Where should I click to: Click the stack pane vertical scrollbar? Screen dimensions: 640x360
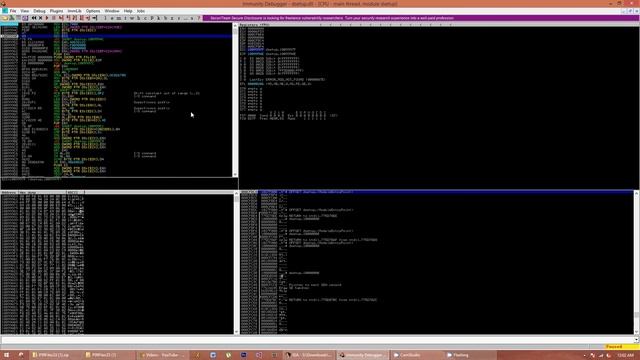(x=636, y=262)
